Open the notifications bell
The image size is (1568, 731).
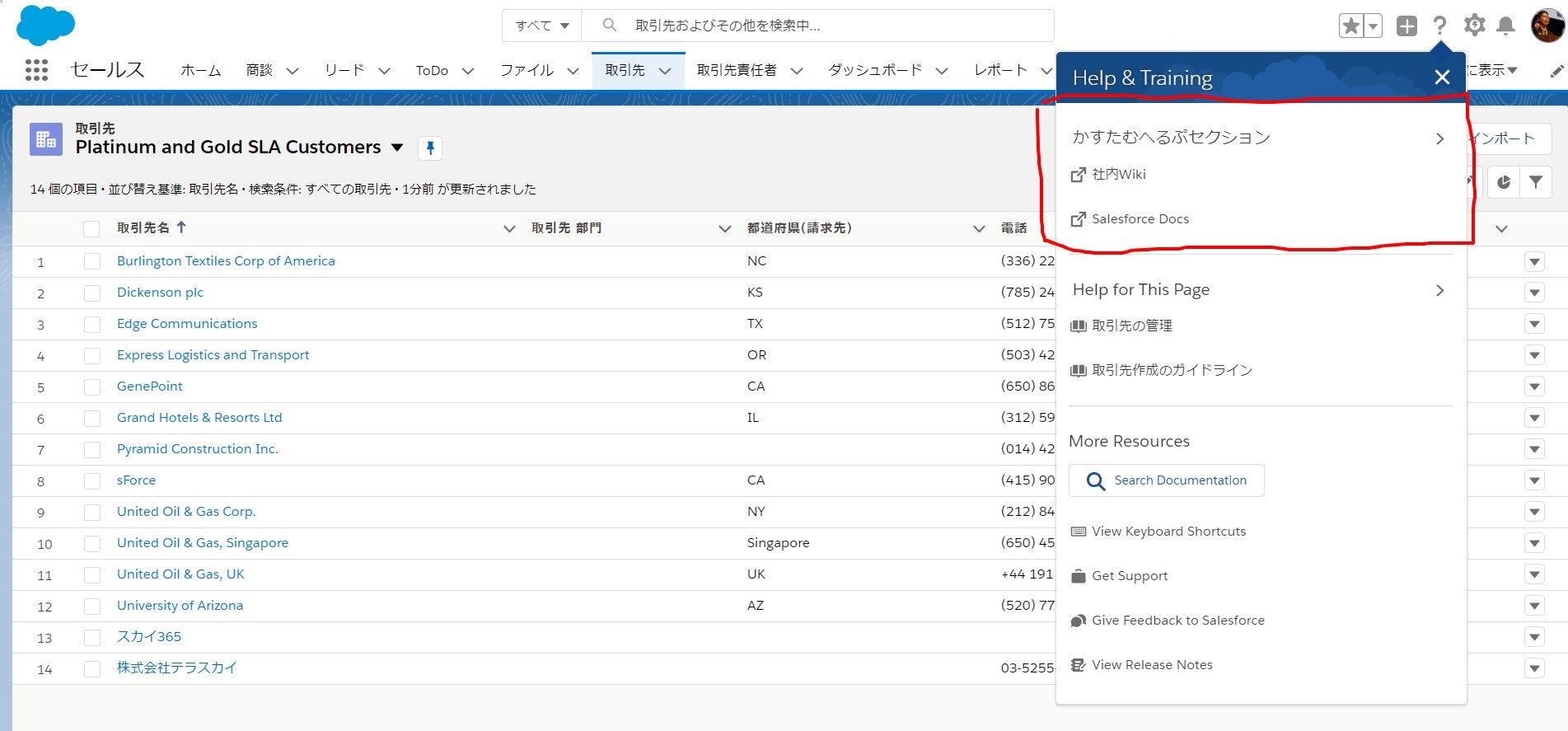(x=1505, y=26)
